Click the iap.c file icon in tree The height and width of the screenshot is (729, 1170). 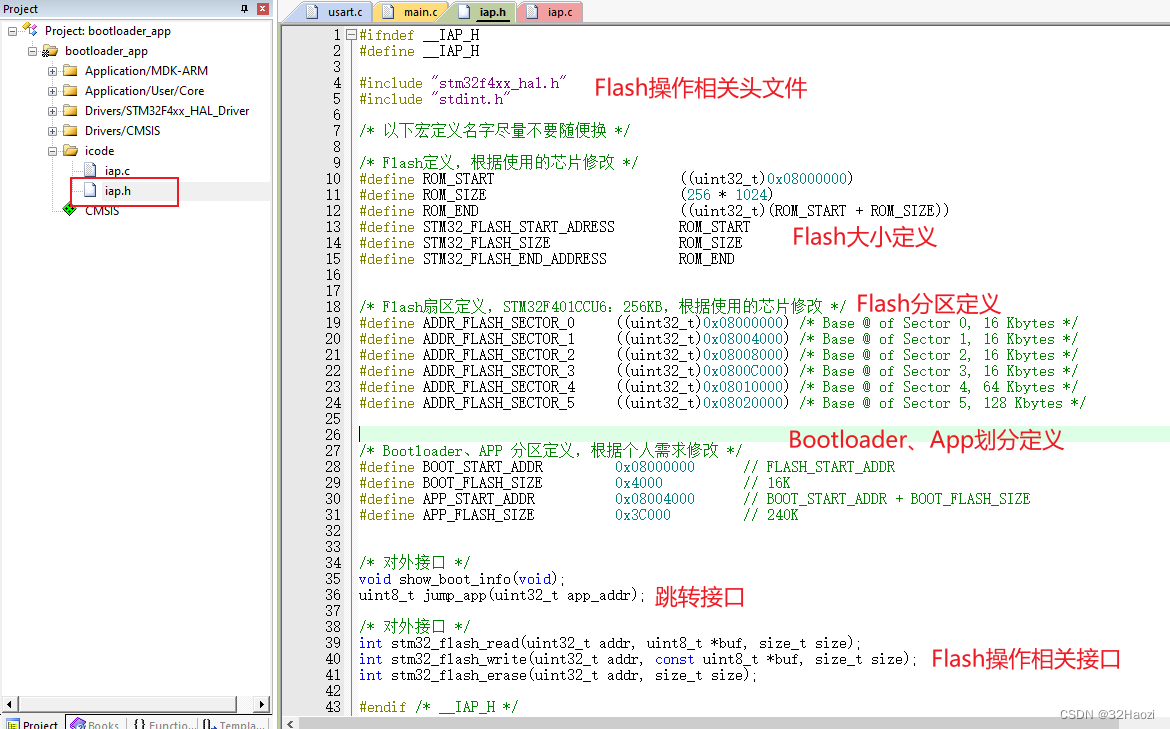click(x=90, y=171)
